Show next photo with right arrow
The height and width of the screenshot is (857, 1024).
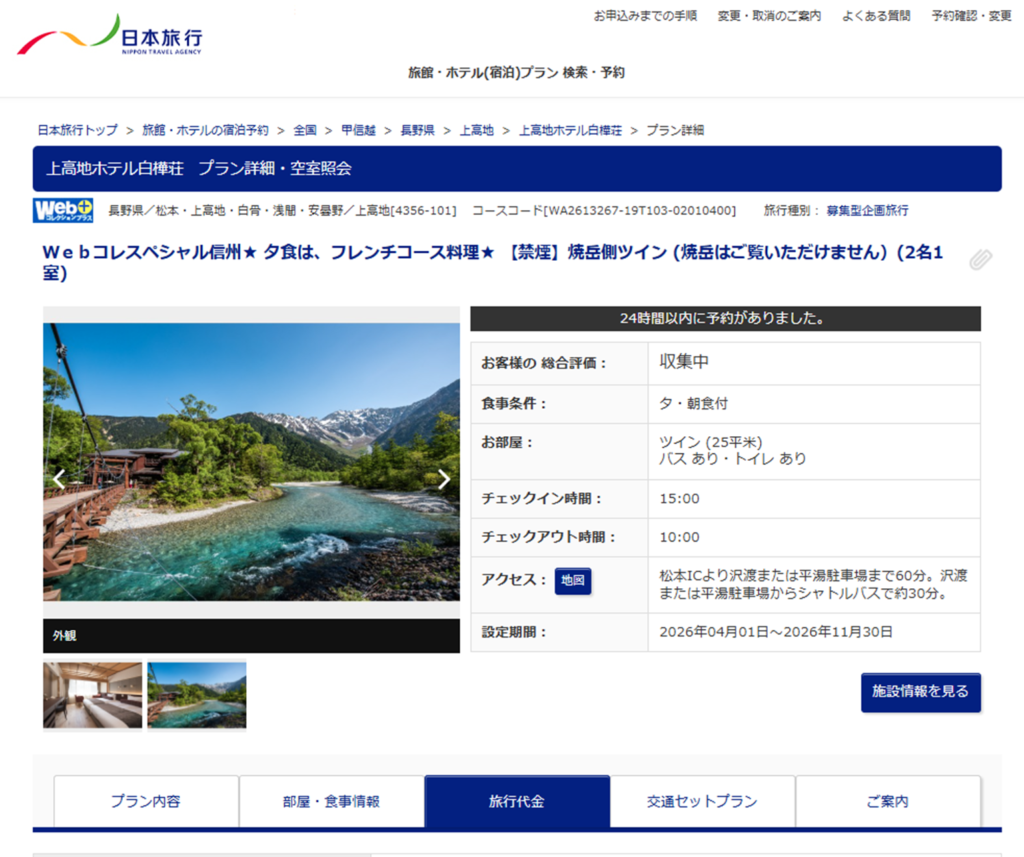tap(444, 479)
